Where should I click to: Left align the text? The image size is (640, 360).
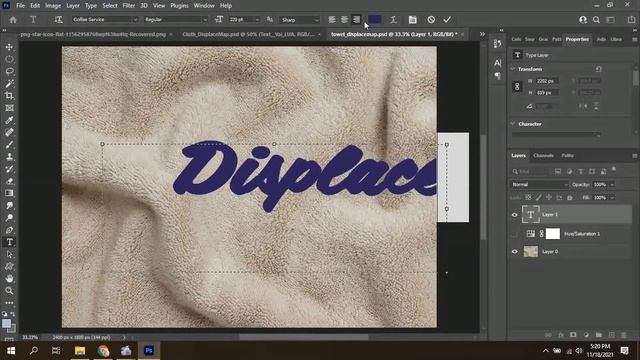[x=332, y=20]
